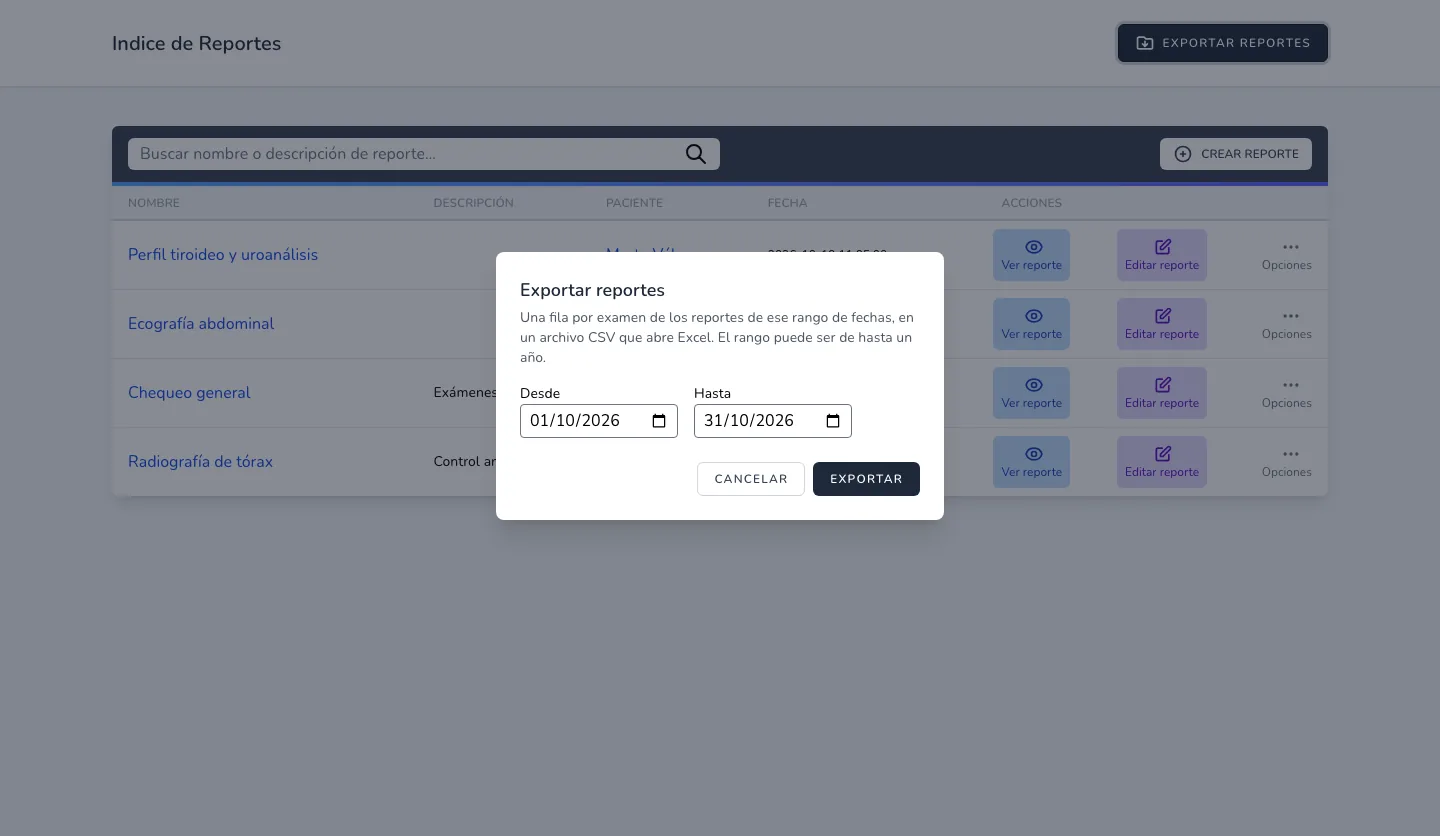Viewport: 1440px width, 836px height.
Task: Click the Exportar Reportes header button
Action: [x=1223, y=43]
